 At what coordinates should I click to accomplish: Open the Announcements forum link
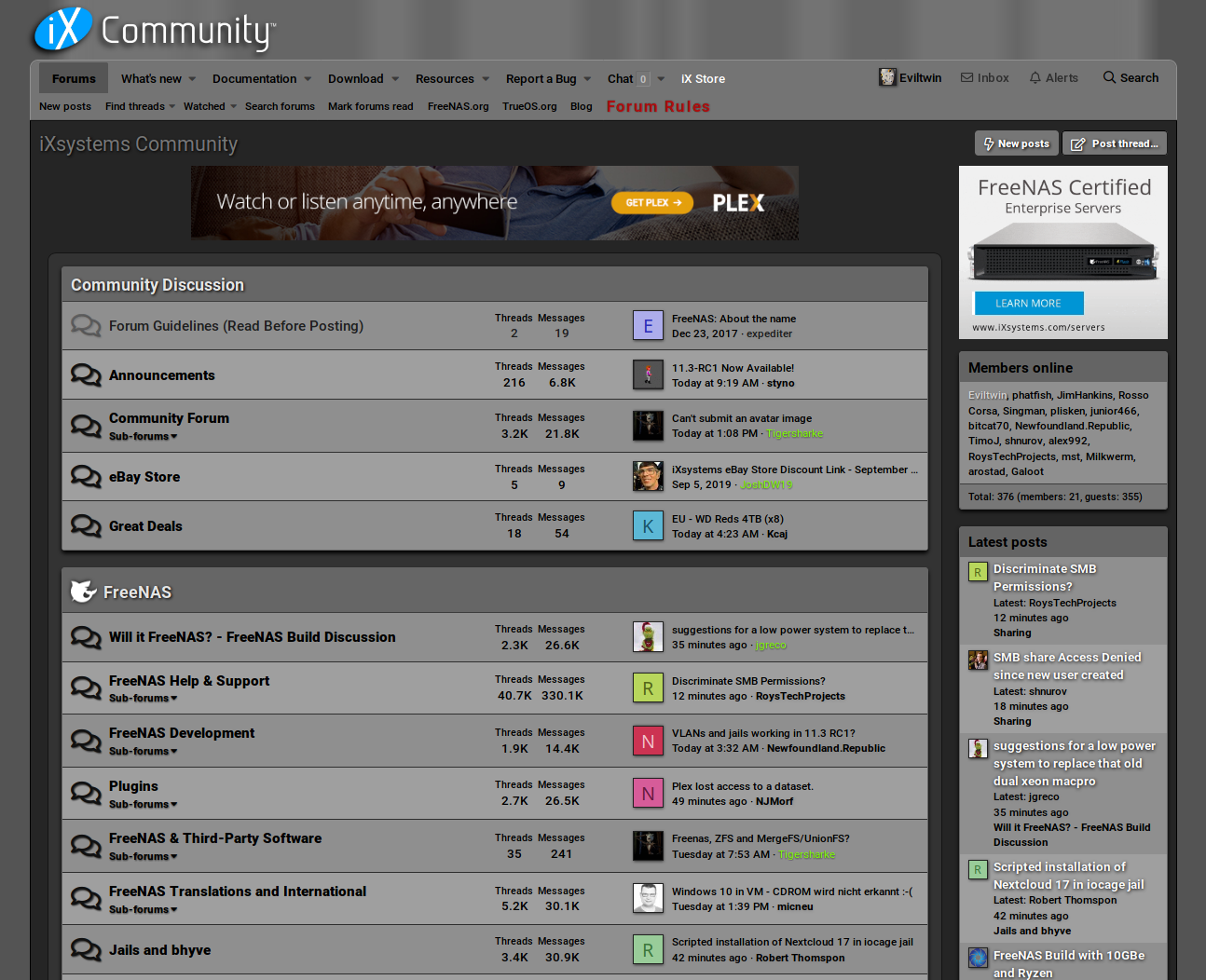(161, 375)
